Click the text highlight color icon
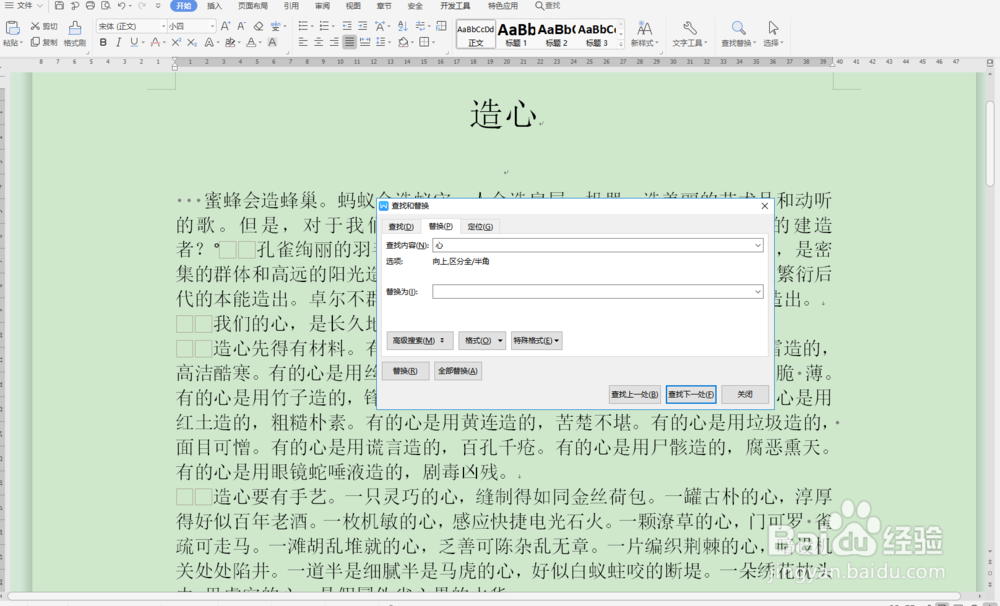Viewport: 1000px width, 606px height. 230,42
